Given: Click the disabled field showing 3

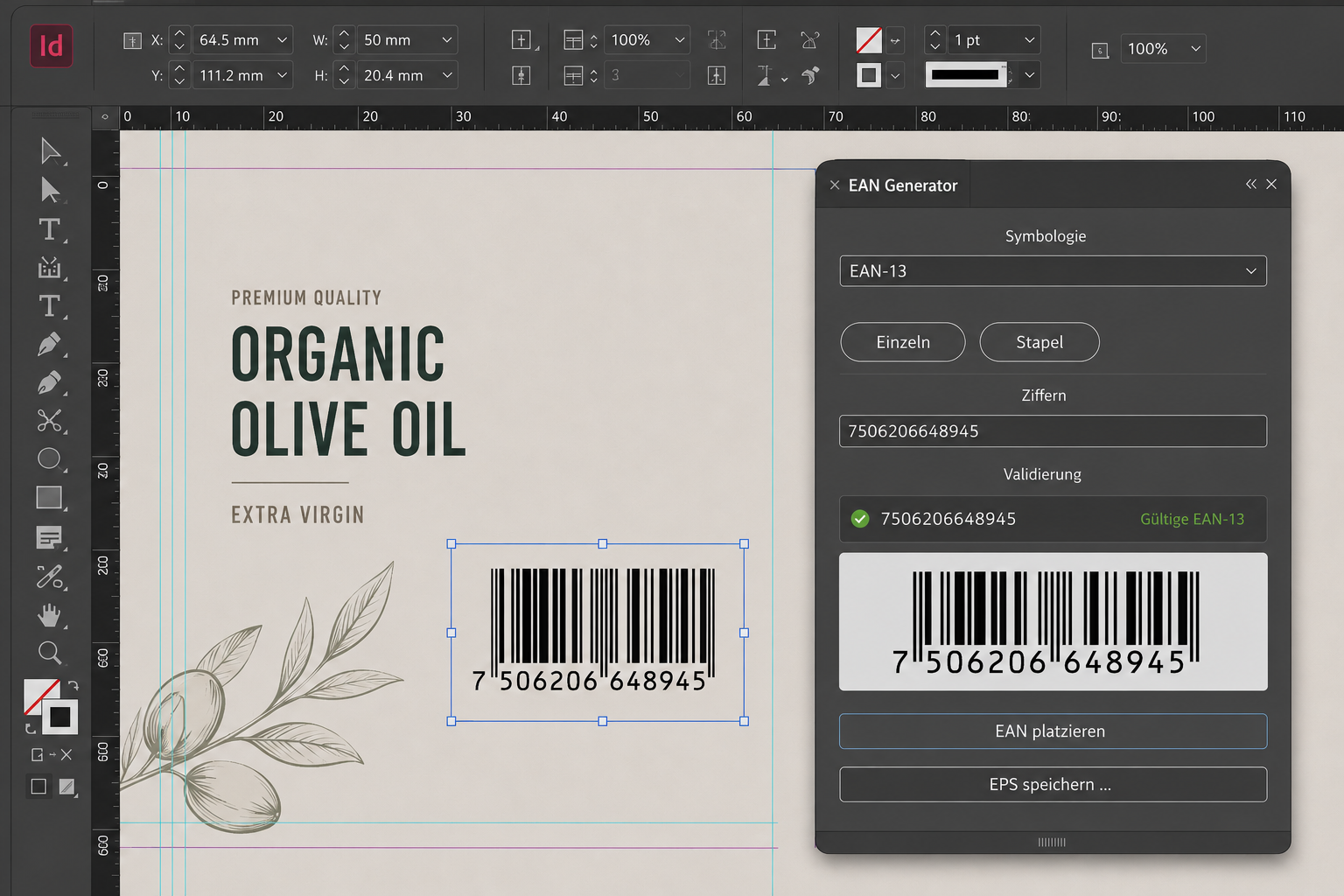Looking at the screenshot, I should pos(646,75).
